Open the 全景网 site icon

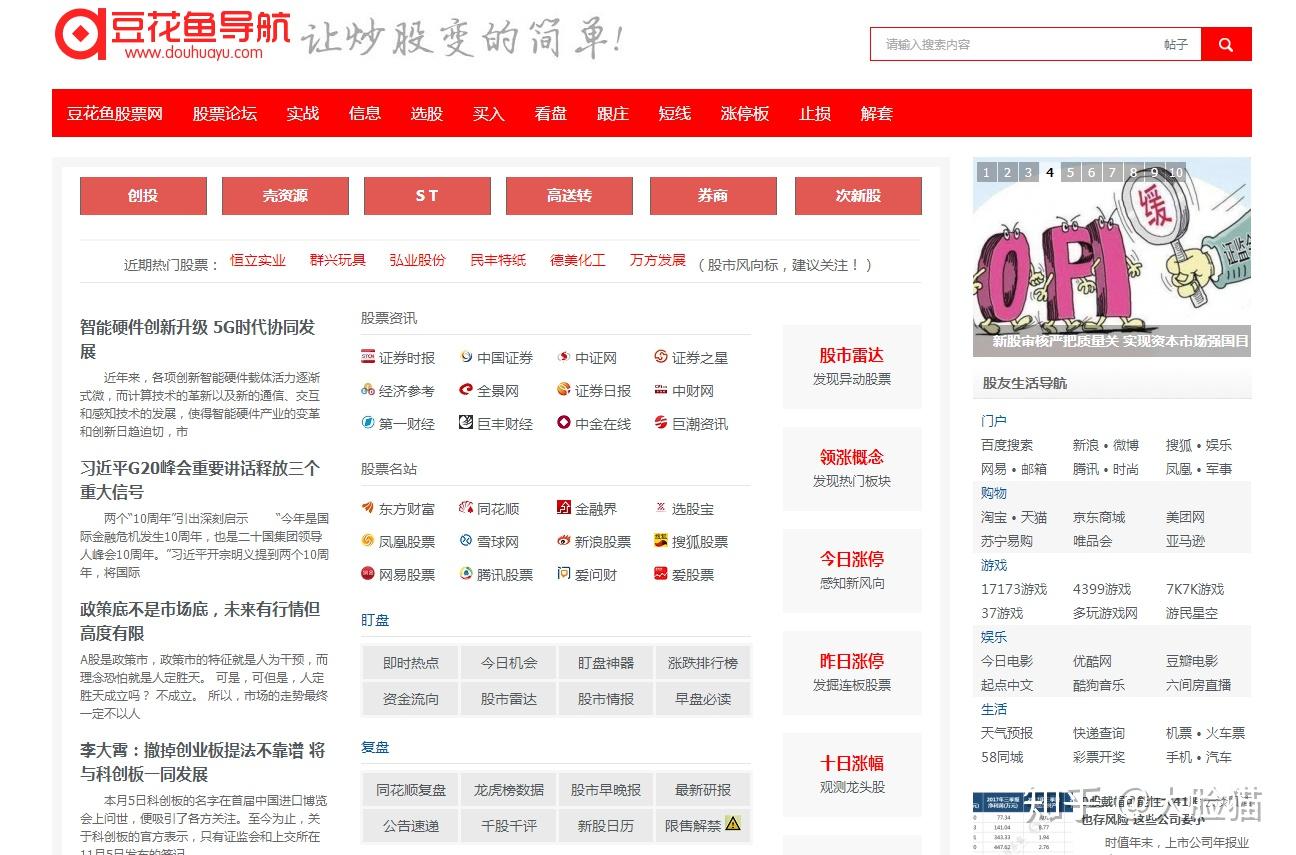tap(466, 390)
